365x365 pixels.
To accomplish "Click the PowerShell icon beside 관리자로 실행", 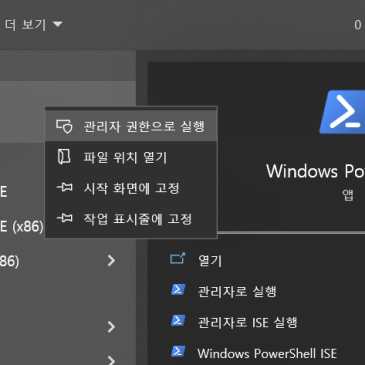I will click(178, 290).
